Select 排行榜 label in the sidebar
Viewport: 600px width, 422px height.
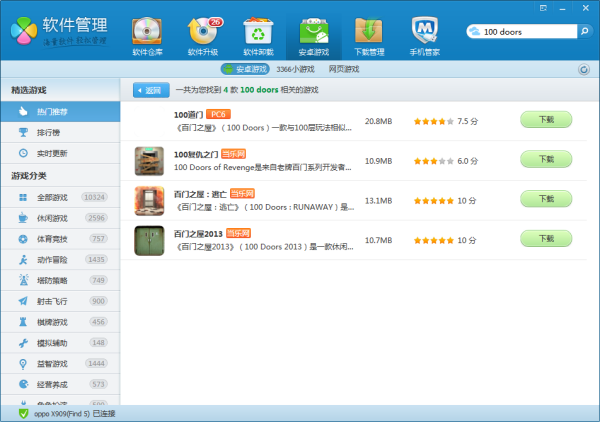48,133
